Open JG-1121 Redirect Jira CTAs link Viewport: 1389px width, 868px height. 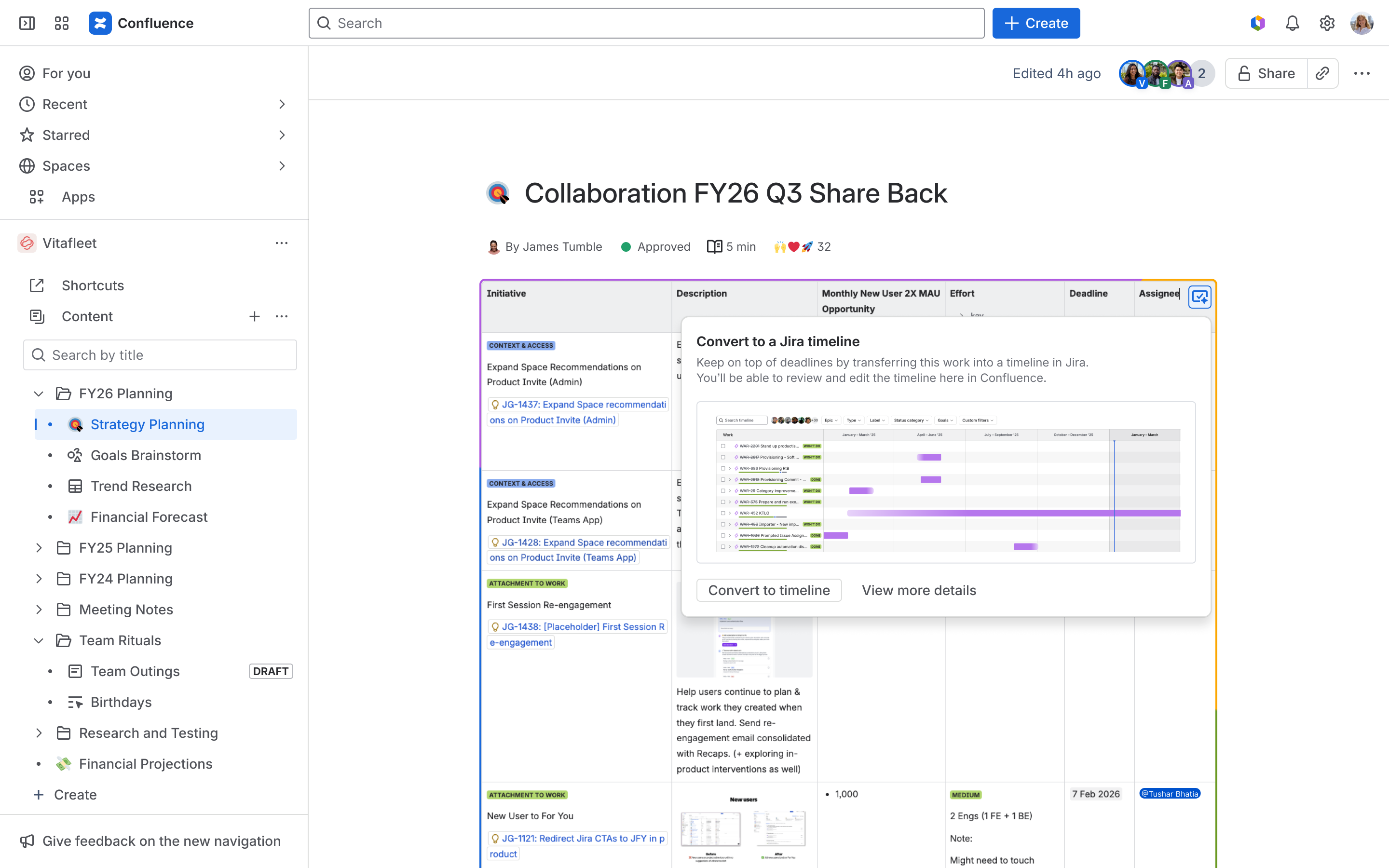pos(577,846)
